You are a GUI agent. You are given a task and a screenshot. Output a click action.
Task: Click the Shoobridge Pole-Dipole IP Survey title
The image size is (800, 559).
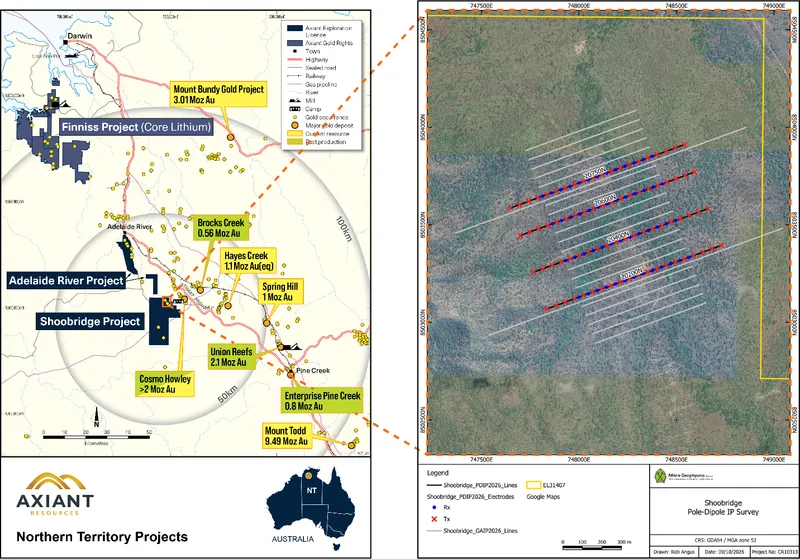(723, 507)
